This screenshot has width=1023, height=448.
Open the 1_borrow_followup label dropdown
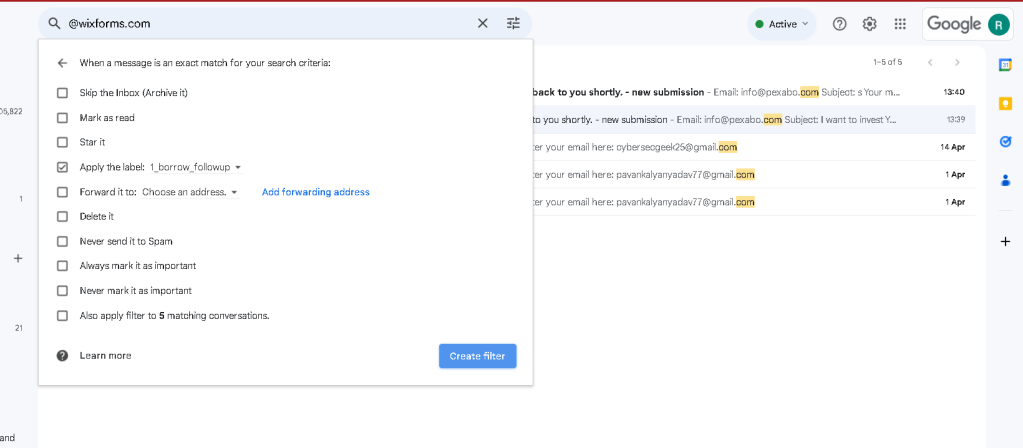[x=196, y=168]
